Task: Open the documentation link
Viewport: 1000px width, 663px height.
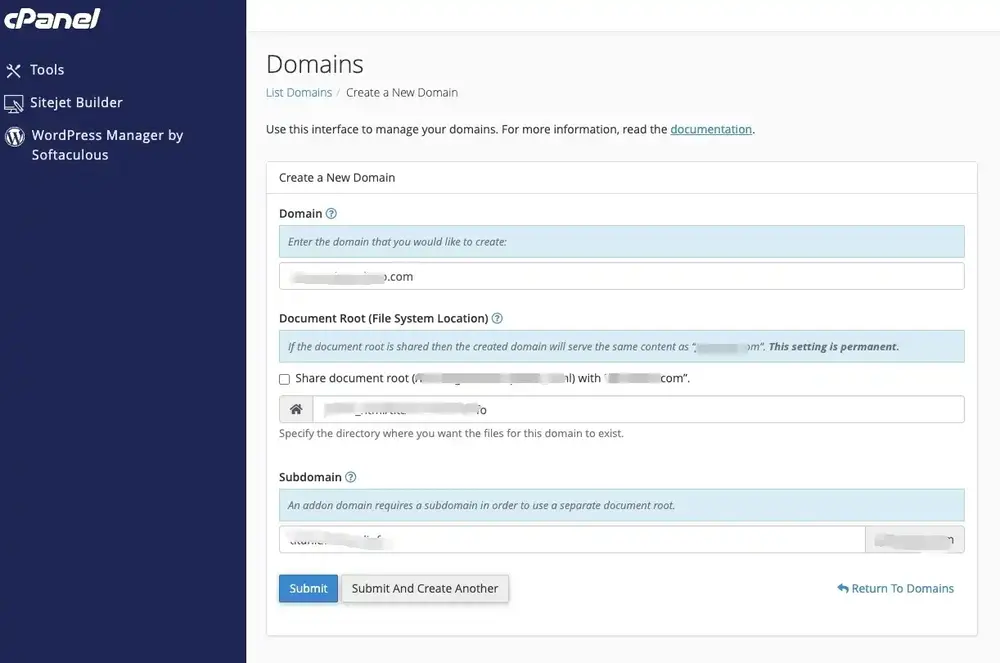Action: 710,129
